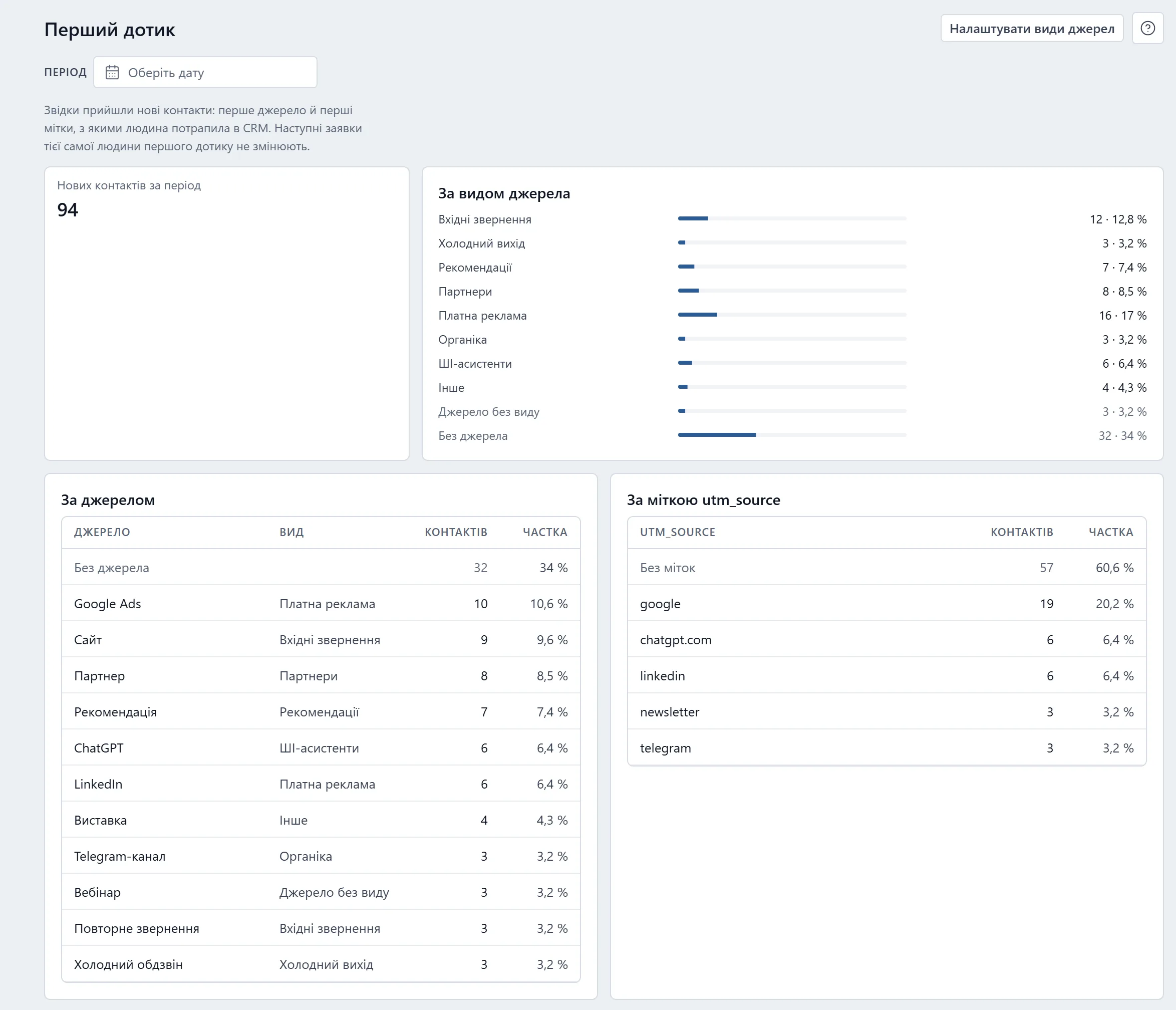Select the Холодний обдзвін source row
This screenshot has width=1176, height=1010.
tap(321, 964)
